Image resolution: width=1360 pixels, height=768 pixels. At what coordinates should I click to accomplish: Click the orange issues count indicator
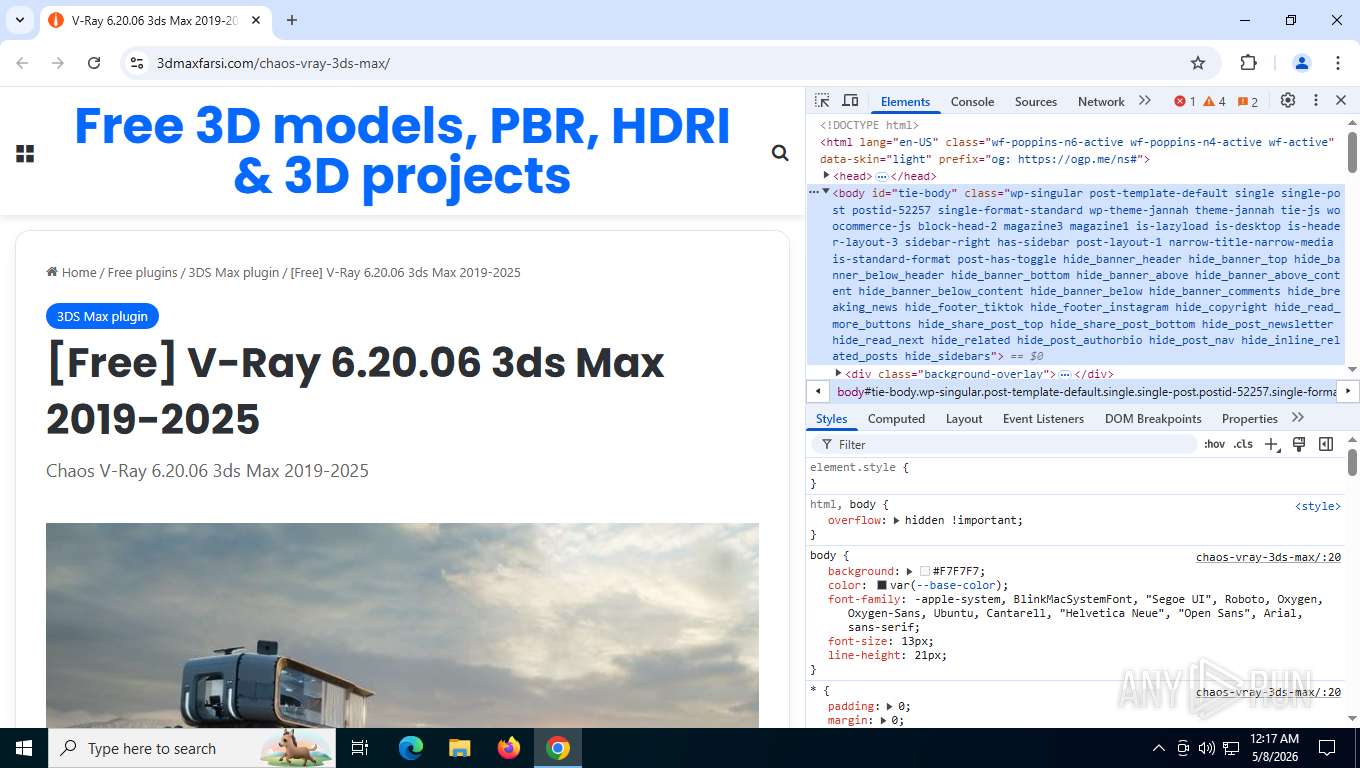point(1248,101)
